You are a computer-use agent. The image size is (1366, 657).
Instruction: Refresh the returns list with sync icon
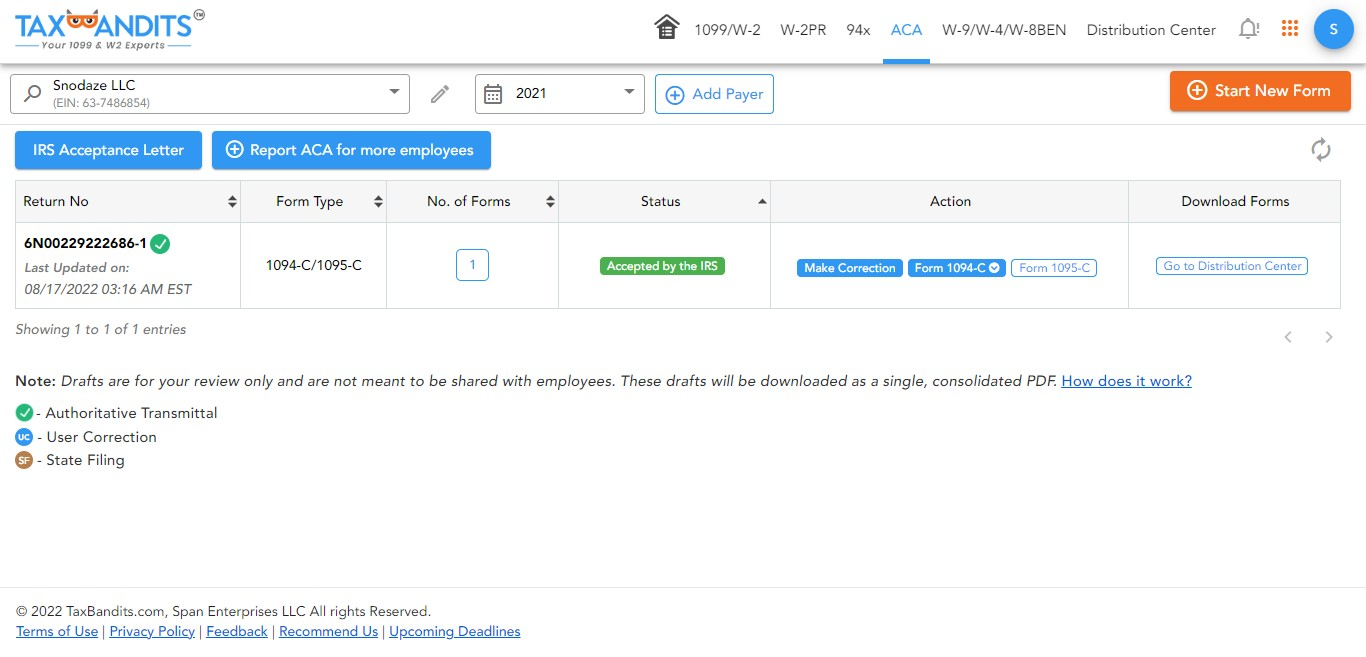pos(1321,148)
